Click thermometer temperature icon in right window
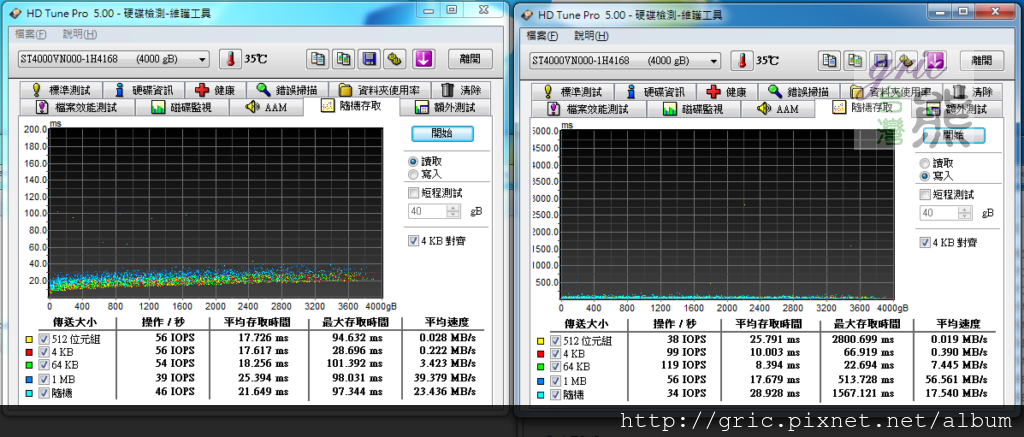1024x437 pixels. [x=742, y=61]
